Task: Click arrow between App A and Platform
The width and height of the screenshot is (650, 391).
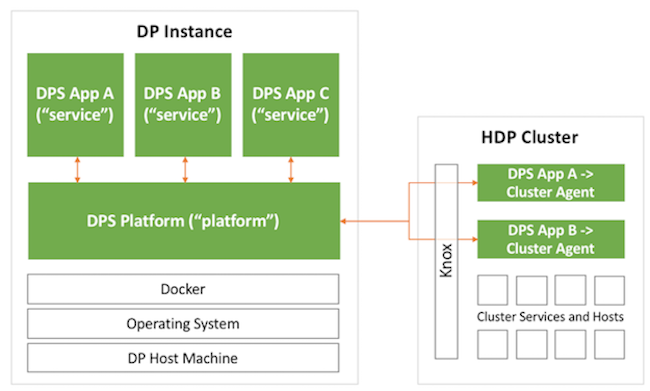Action: click(x=78, y=170)
